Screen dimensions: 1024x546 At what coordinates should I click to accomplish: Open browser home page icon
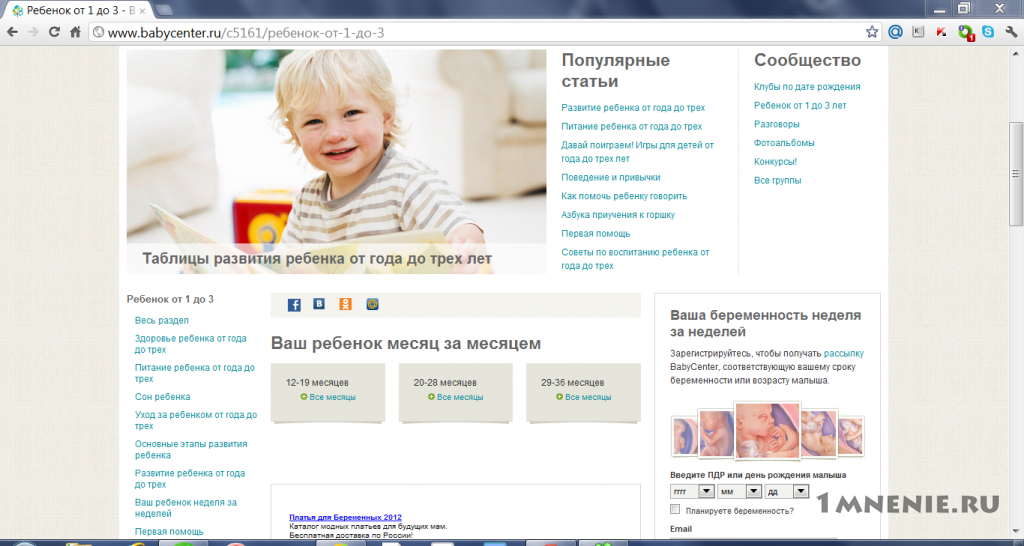(75, 32)
